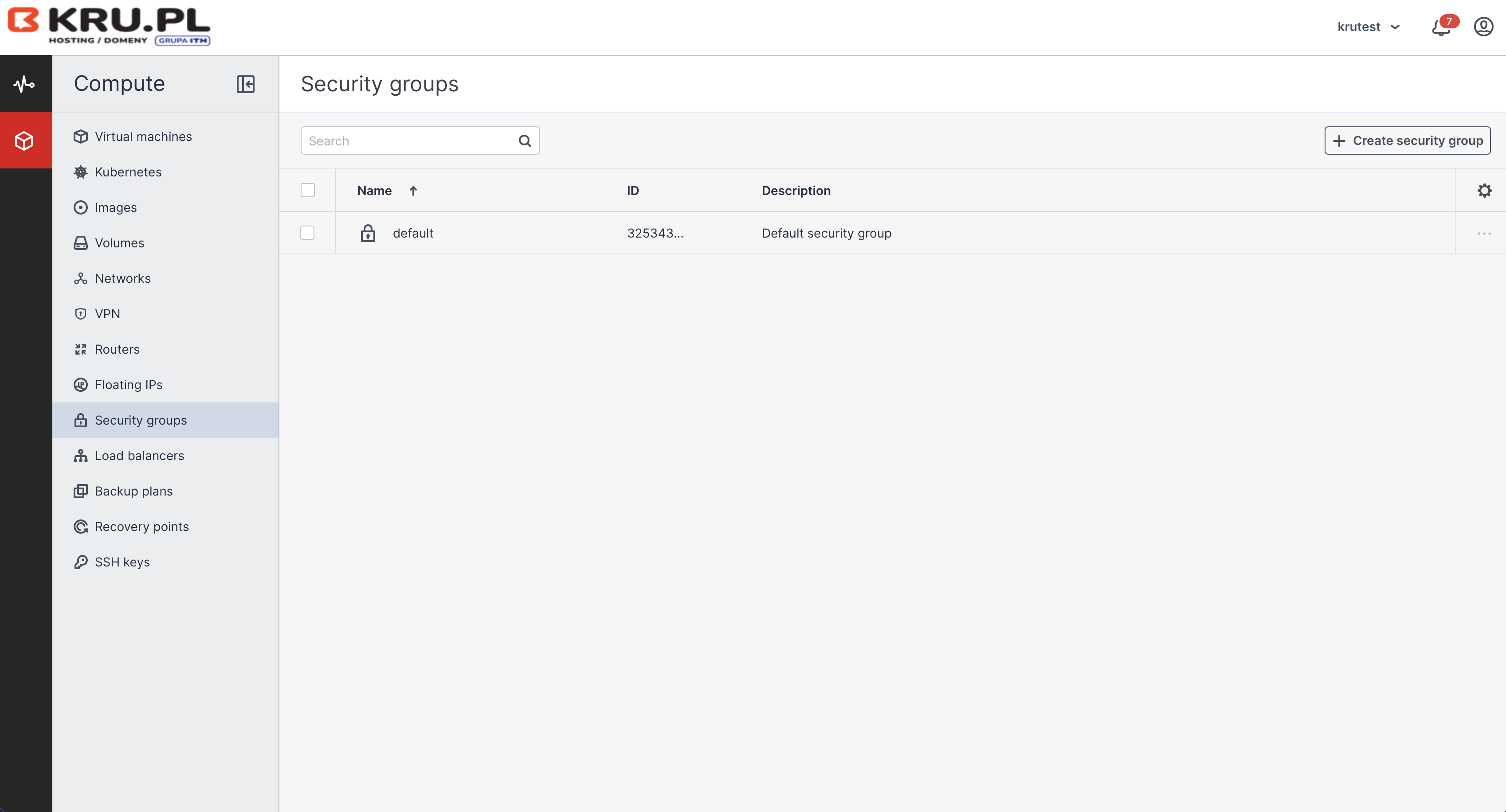Click the user account profile icon
Viewport: 1506px width, 812px height.
1483,27
